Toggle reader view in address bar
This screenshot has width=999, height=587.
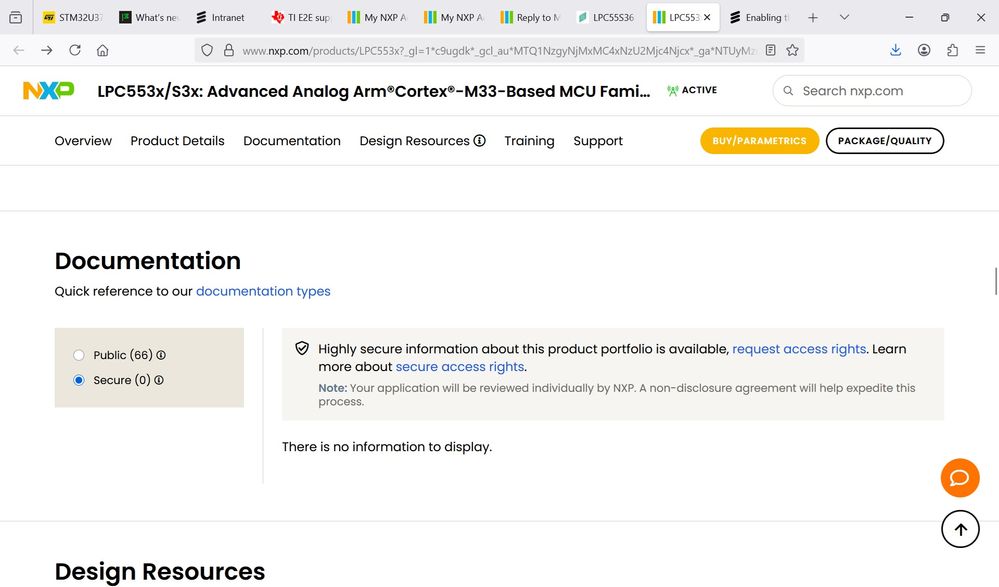(770, 50)
